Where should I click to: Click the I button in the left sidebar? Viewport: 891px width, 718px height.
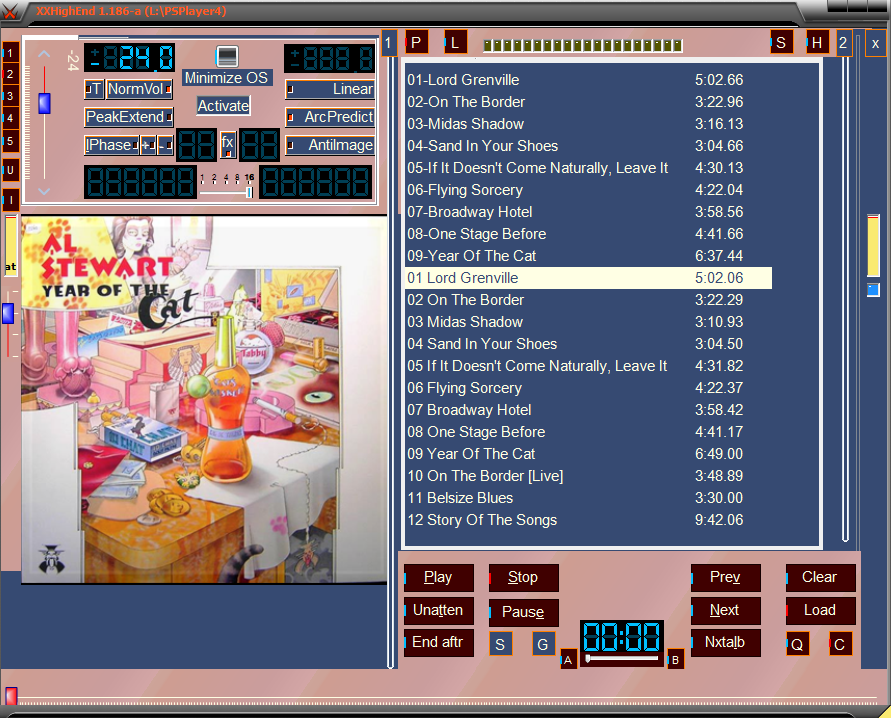(10, 200)
